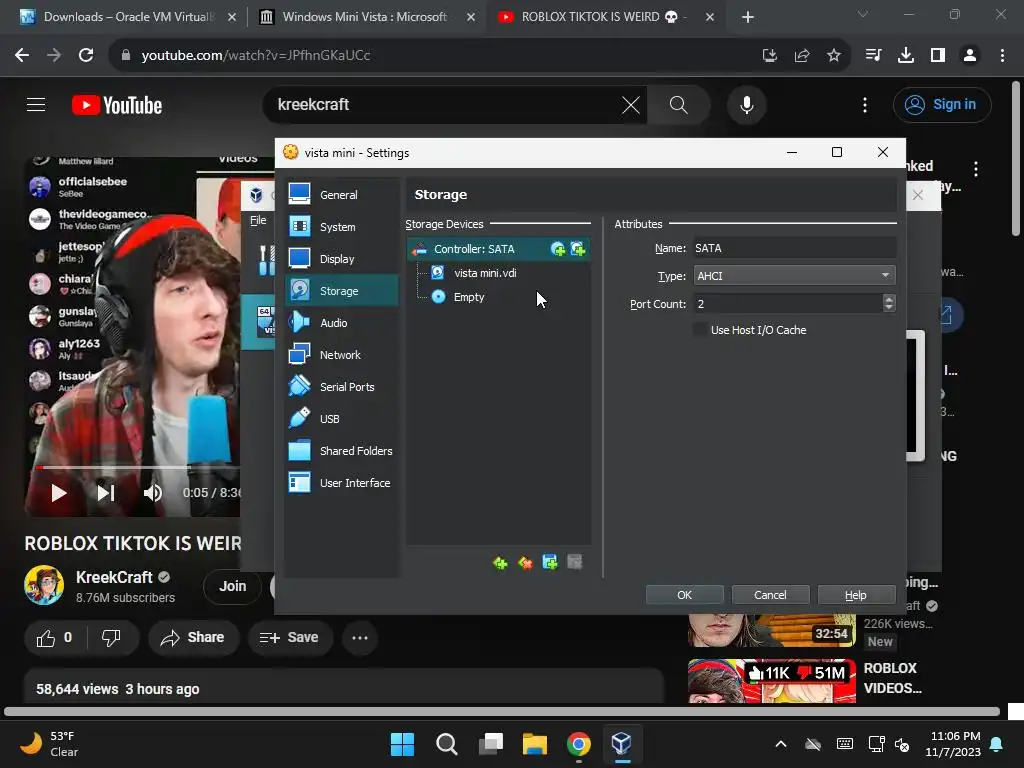Select the Storage settings category
Screen dimensions: 1024x768
[x=342, y=291]
